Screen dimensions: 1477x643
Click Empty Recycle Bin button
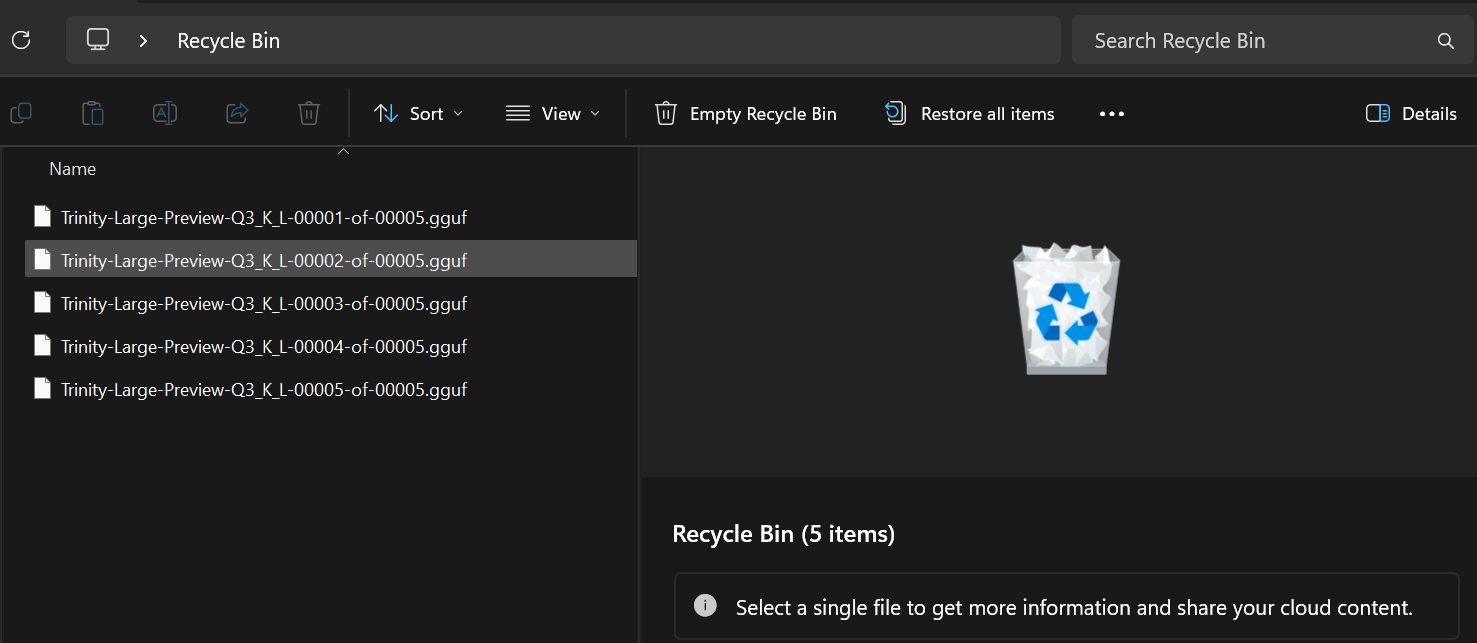coord(746,113)
